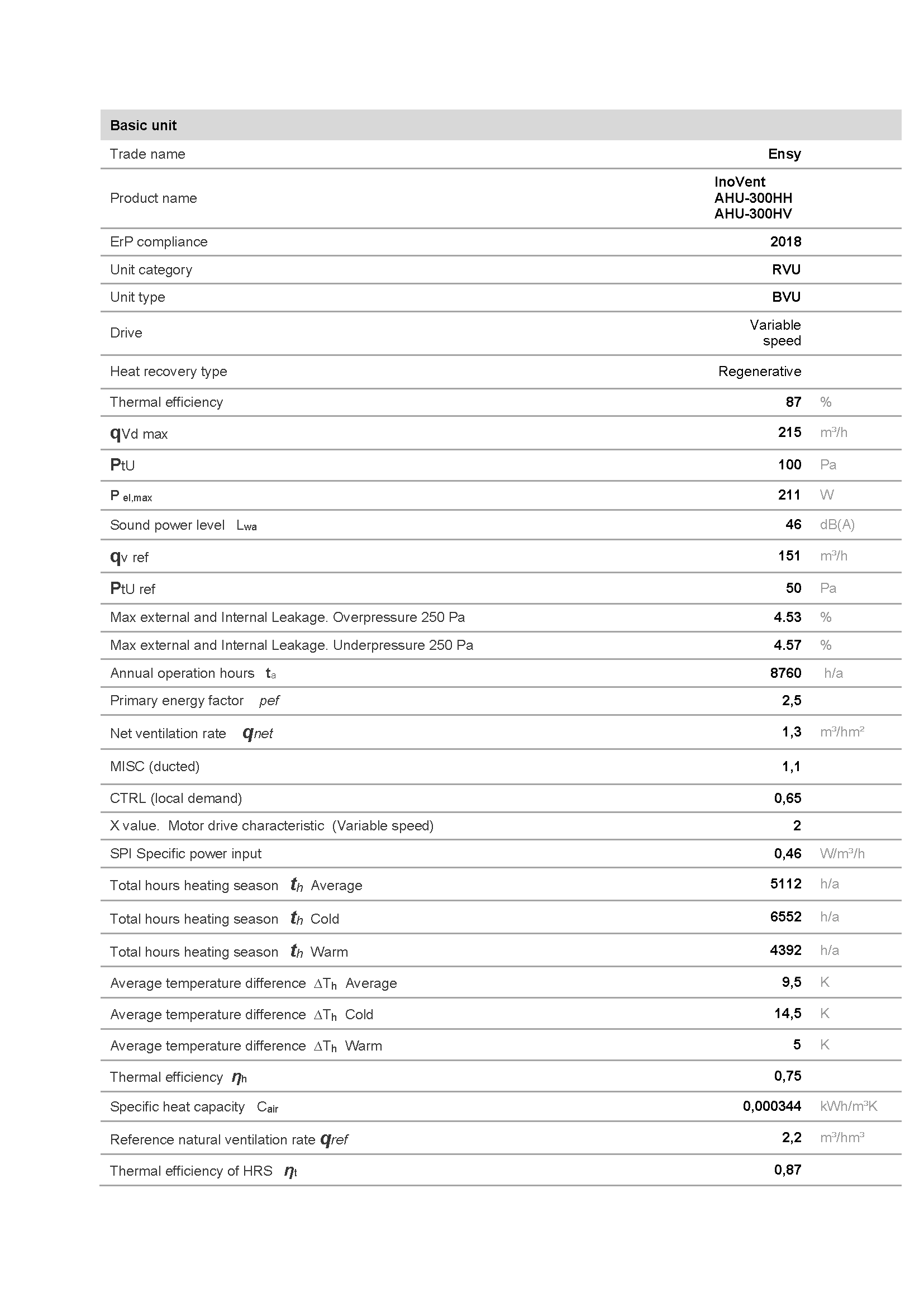Click the ErP compliance value '2018'
This screenshot has height=1307, width=924.
pos(785,242)
